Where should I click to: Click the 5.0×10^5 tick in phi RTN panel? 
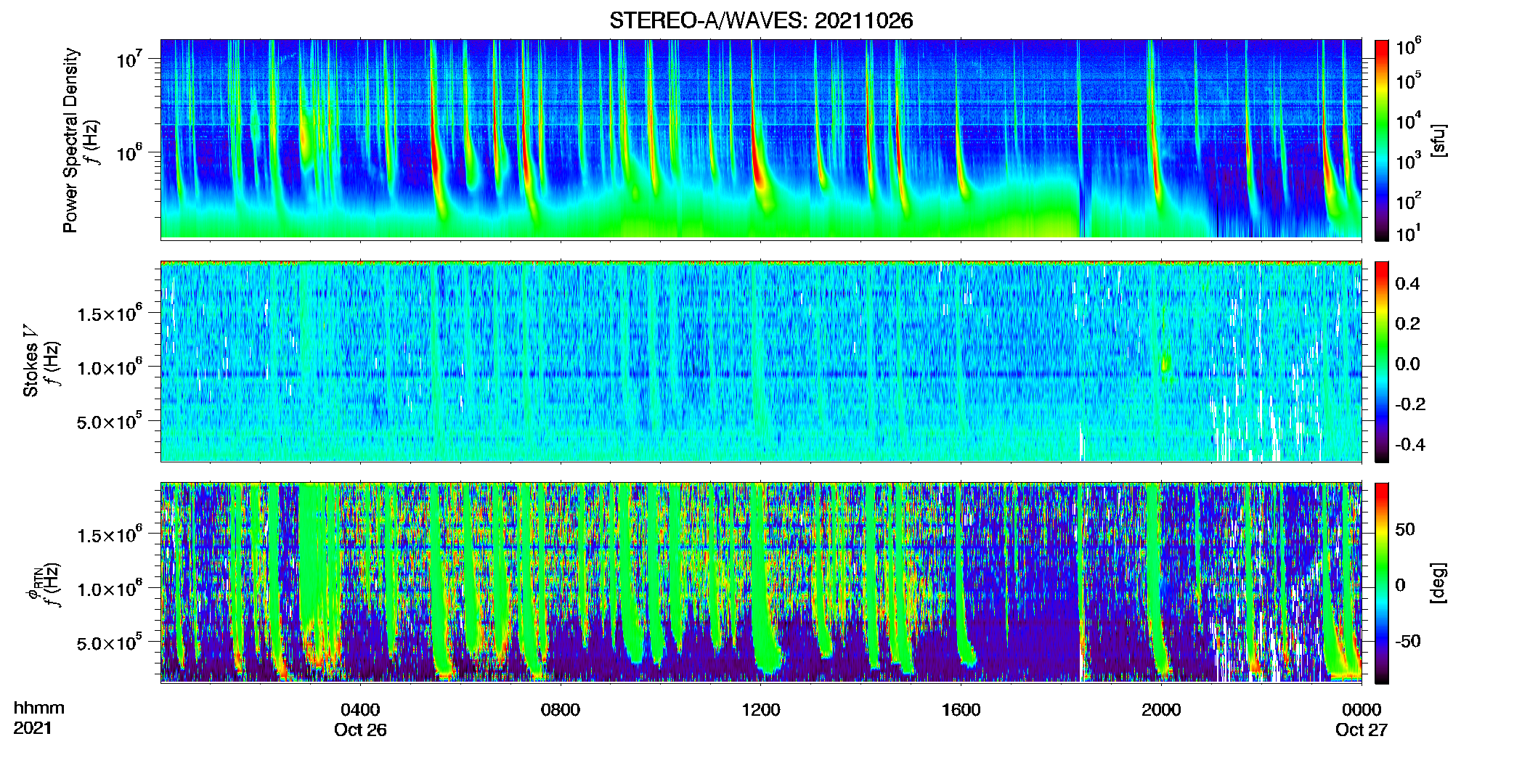(x=109, y=642)
